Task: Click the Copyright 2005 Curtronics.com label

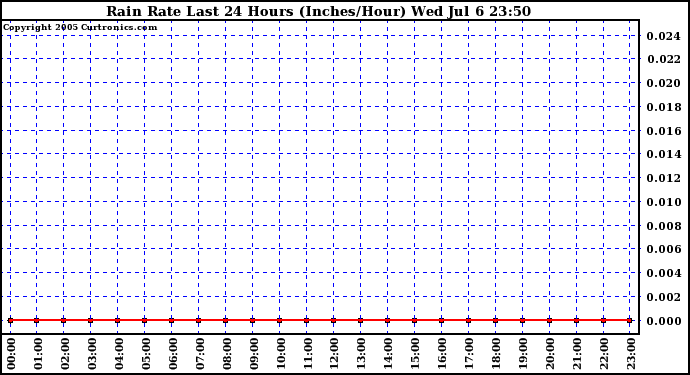Action: 80,27
